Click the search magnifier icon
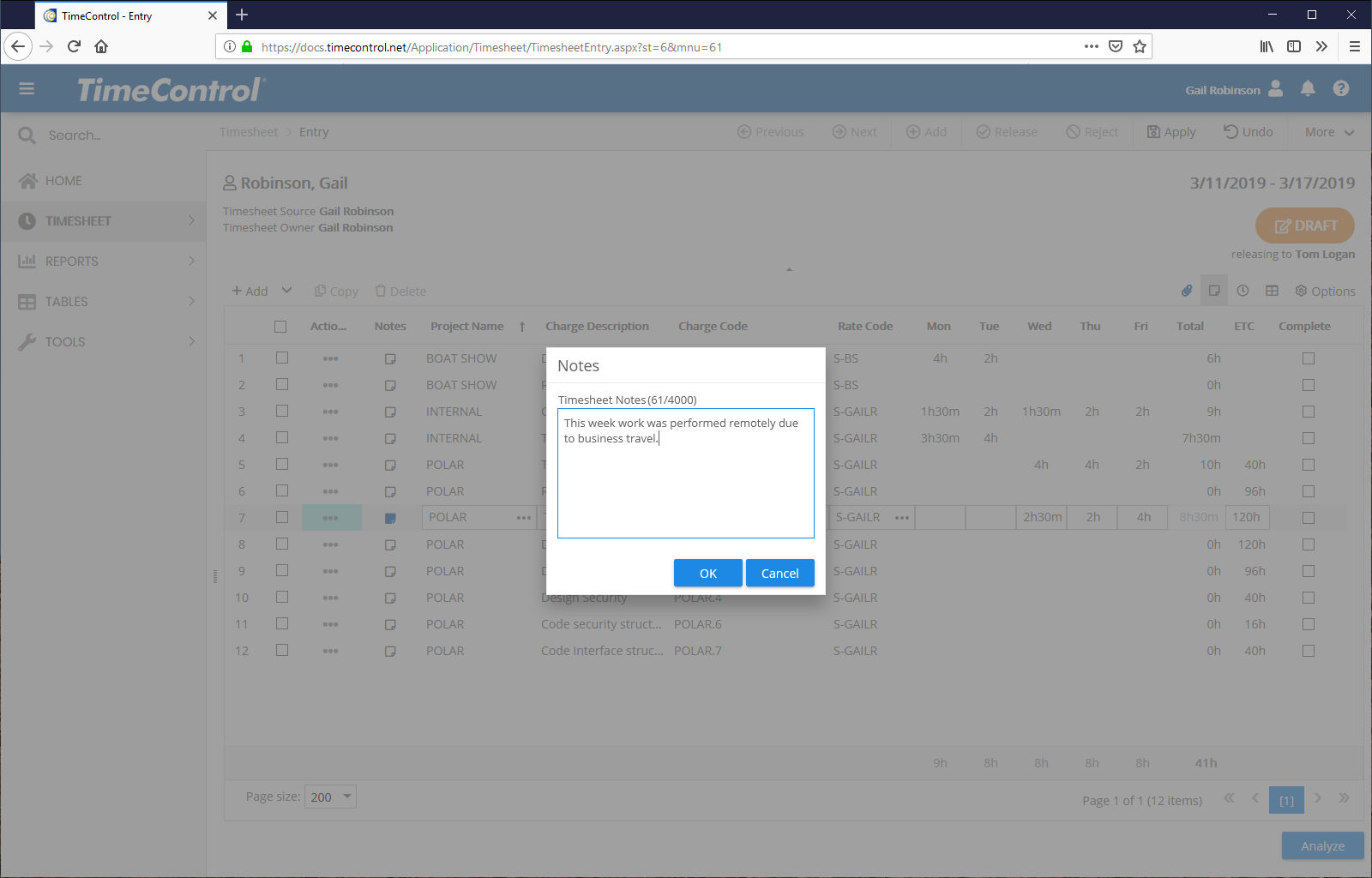Image resolution: width=1372 pixels, height=878 pixels. (27, 135)
